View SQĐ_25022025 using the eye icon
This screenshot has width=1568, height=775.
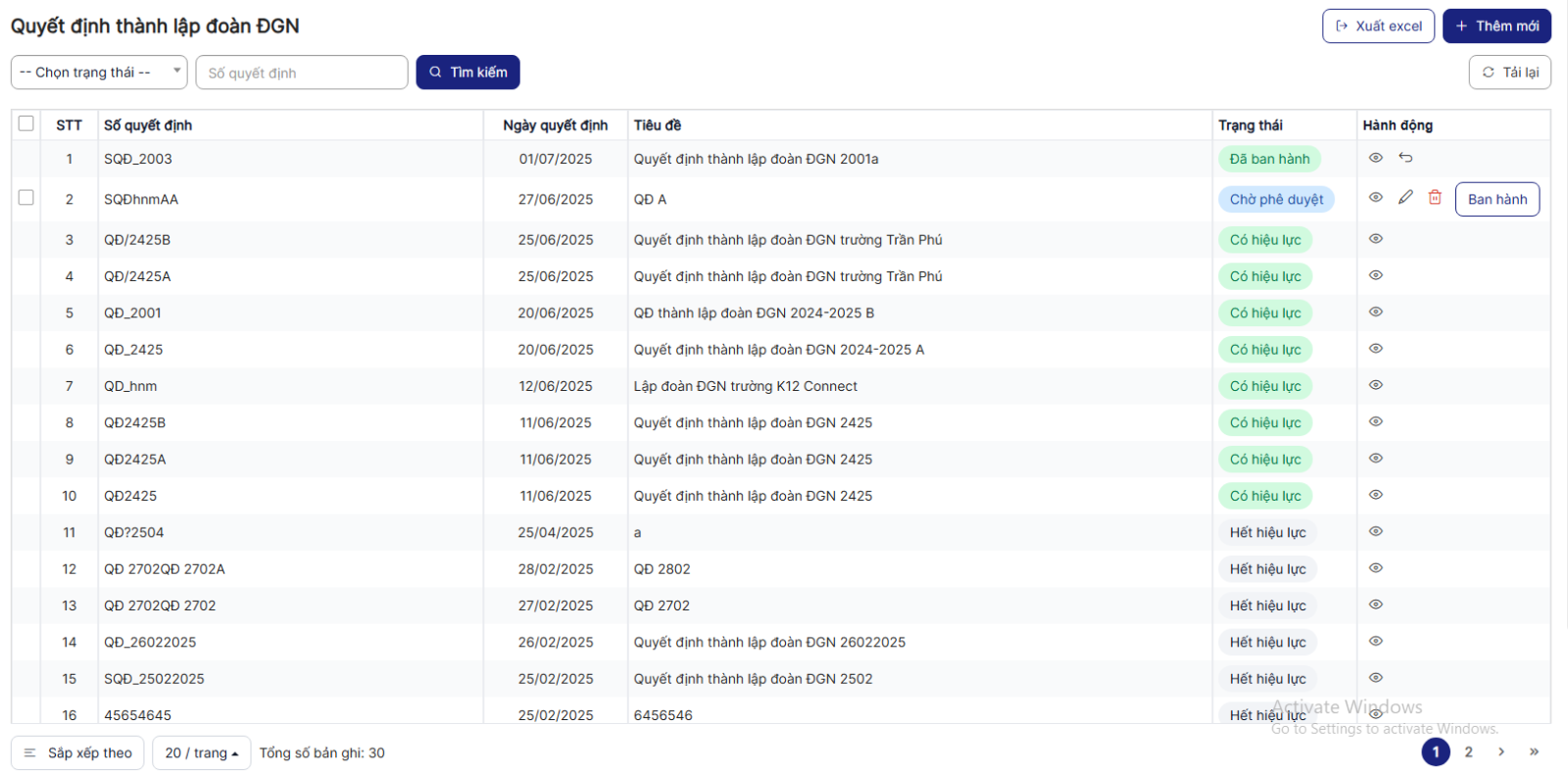coord(1375,678)
